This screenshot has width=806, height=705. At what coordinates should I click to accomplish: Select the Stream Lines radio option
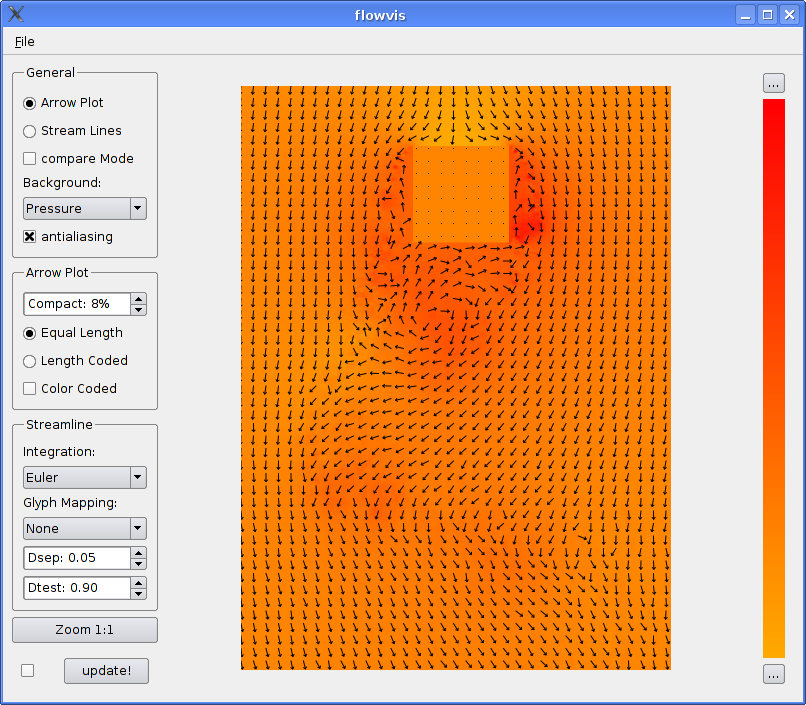[30, 131]
